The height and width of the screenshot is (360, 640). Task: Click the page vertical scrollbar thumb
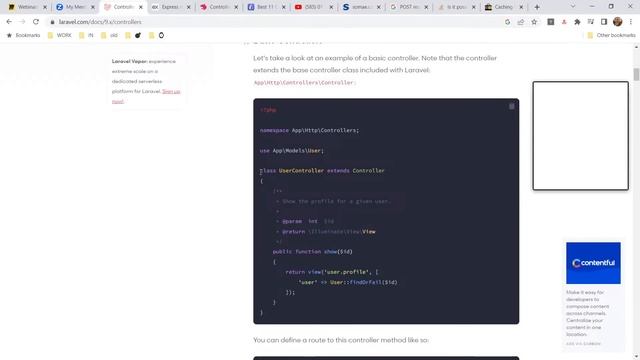pos(636,75)
